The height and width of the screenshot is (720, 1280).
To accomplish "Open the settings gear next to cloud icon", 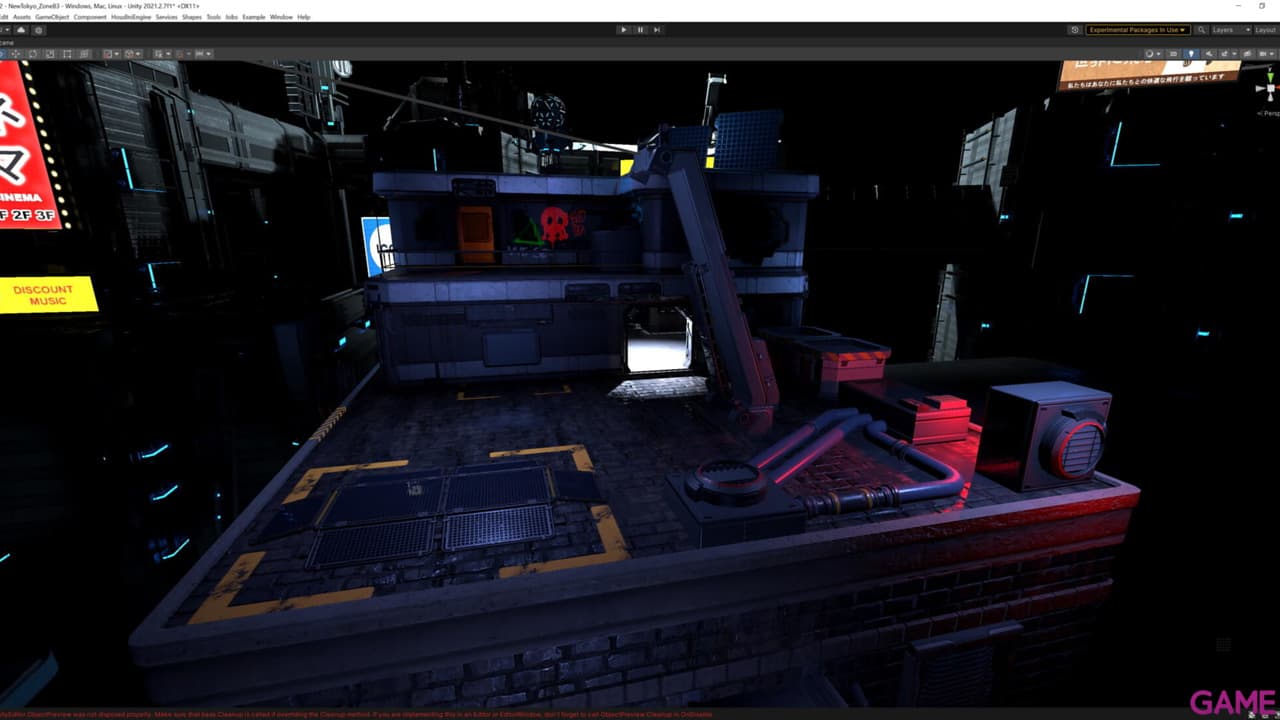I will click(38, 30).
